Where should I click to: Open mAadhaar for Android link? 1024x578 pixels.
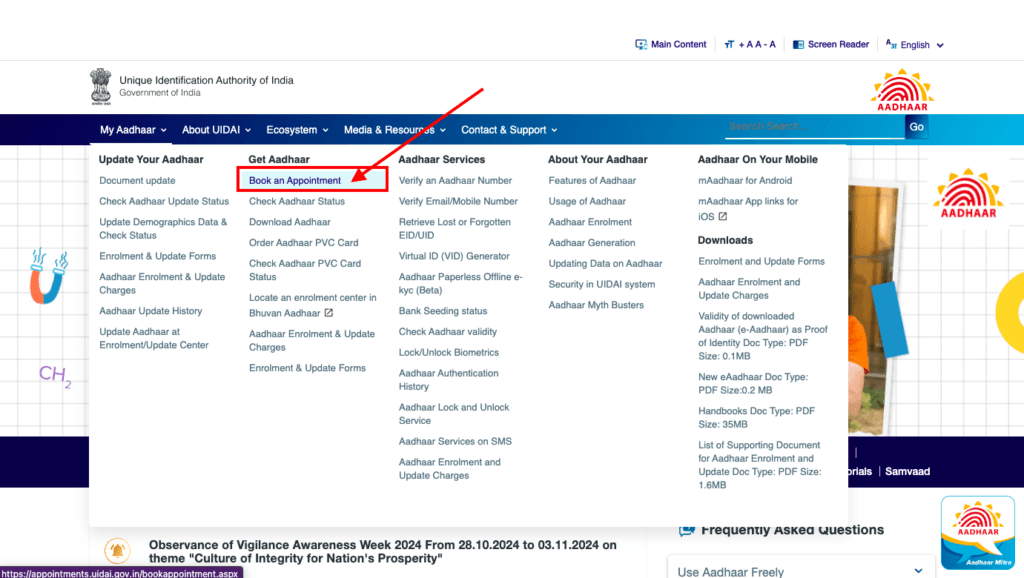pyautogui.click(x=745, y=180)
